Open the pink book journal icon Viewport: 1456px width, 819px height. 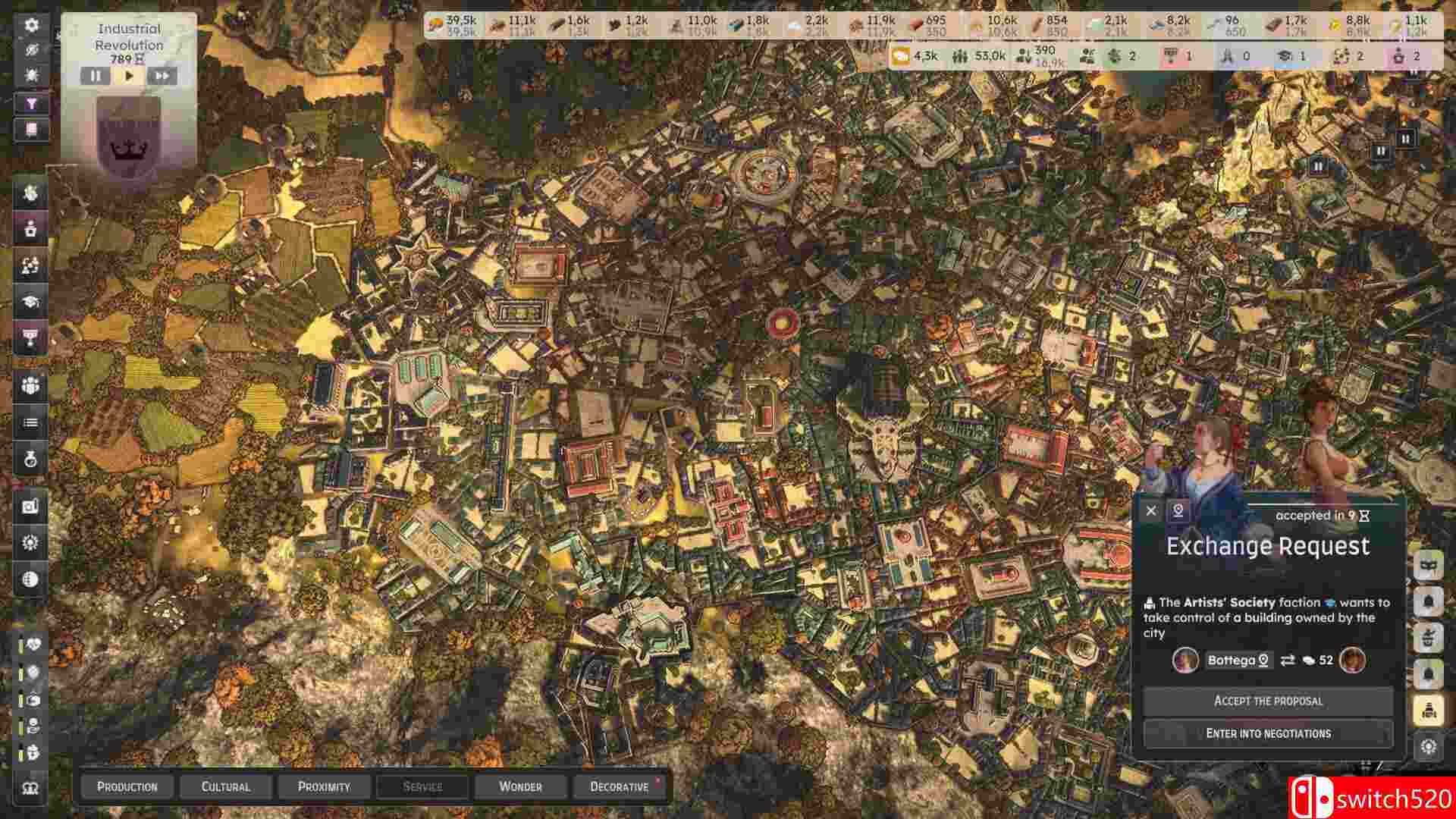tap(31, 130)
